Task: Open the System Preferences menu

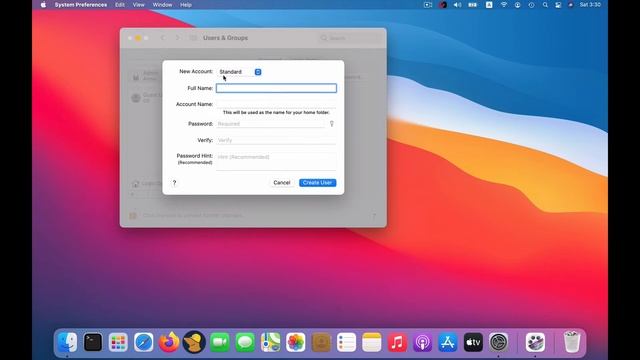Action: point(81,5)
